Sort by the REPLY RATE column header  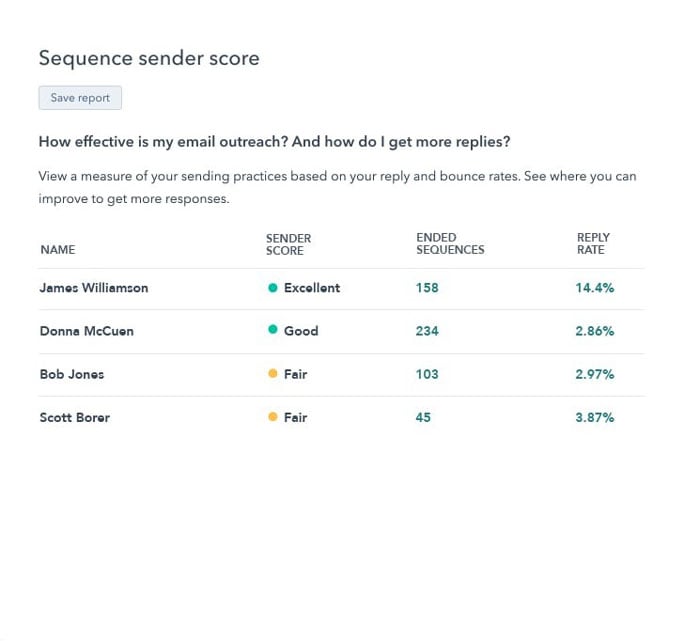(593, 244)
